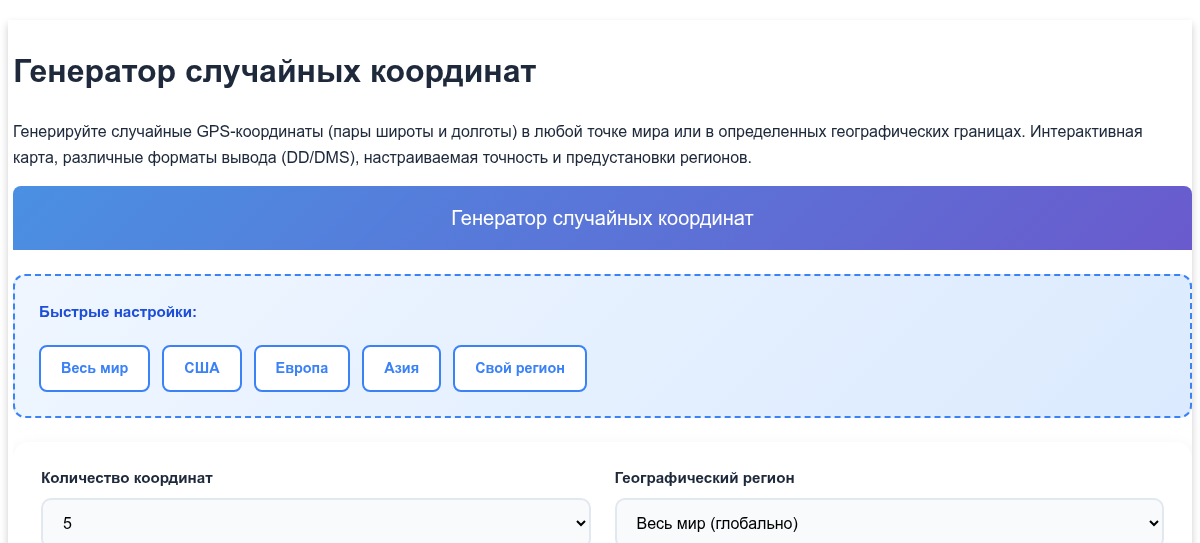Click the «Количество координат» field label
This screenshot has width=1200, height=543.
click(x=127, y=478)
